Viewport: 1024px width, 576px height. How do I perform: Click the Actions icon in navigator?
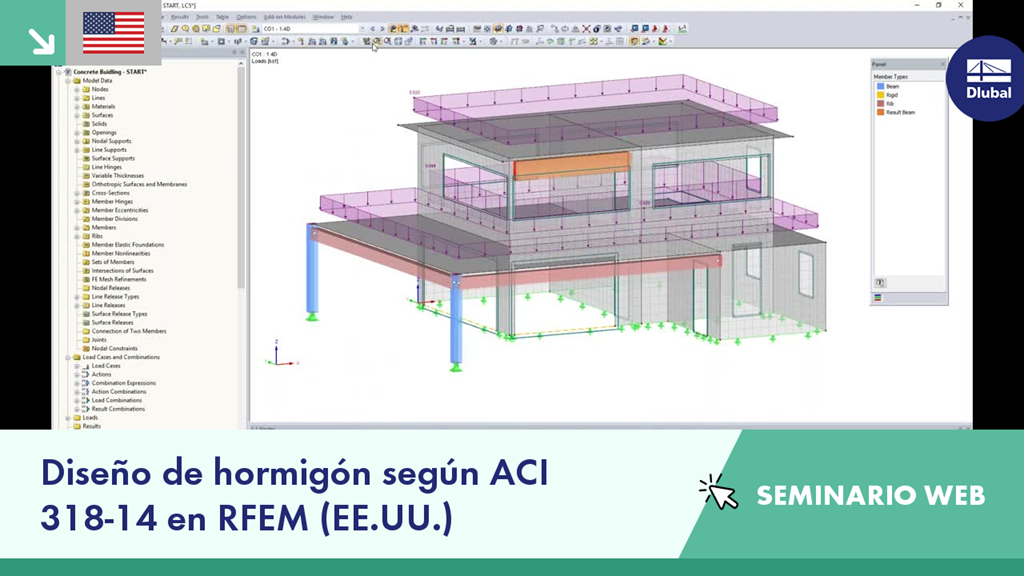86,374
